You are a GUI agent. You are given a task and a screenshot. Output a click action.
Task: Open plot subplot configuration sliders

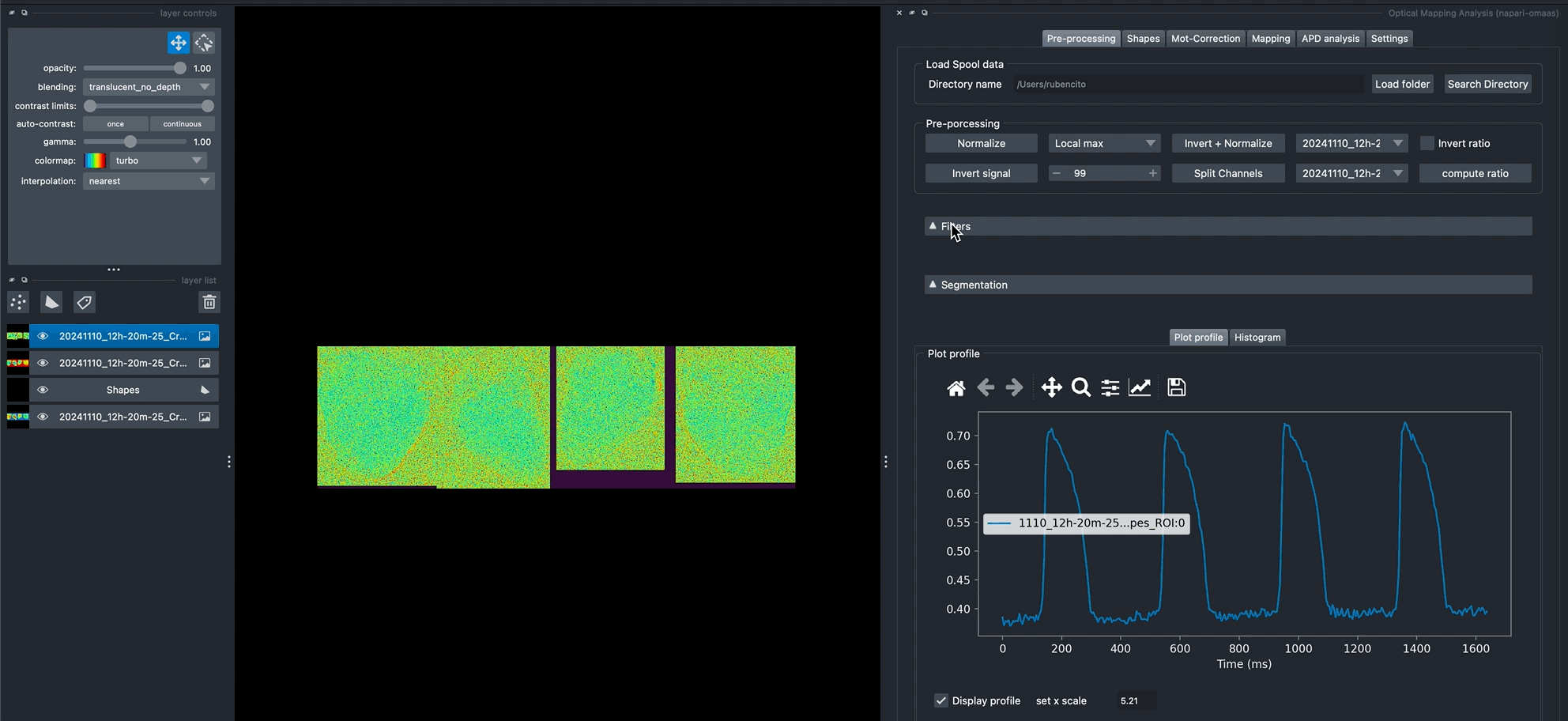(x=1110, y=387)
